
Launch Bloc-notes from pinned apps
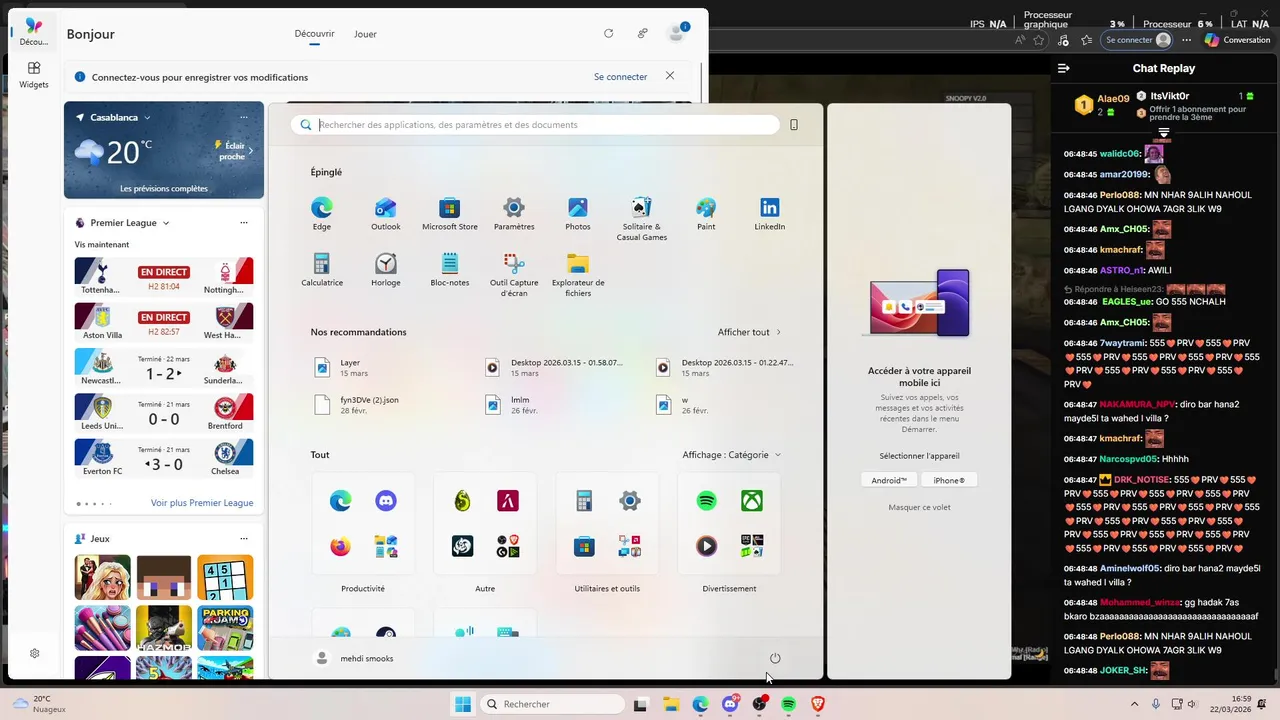coord(450,270)
